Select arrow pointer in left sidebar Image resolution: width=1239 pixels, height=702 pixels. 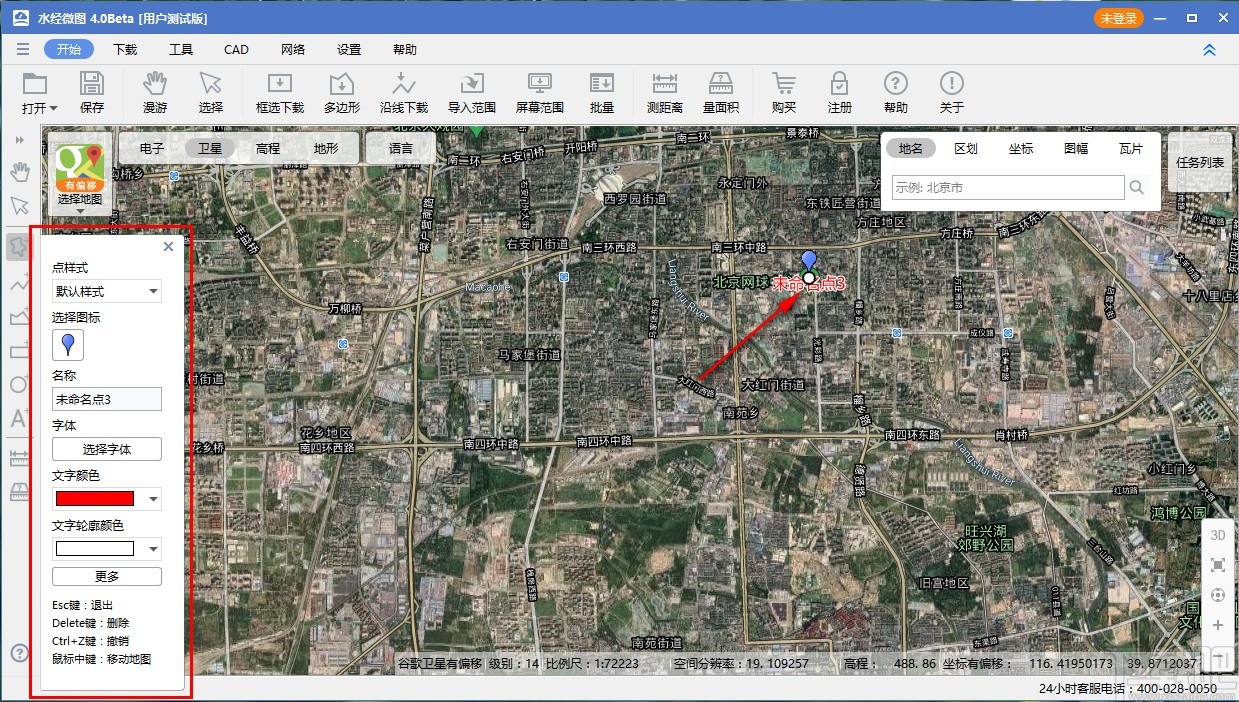(x=19, y=206)
